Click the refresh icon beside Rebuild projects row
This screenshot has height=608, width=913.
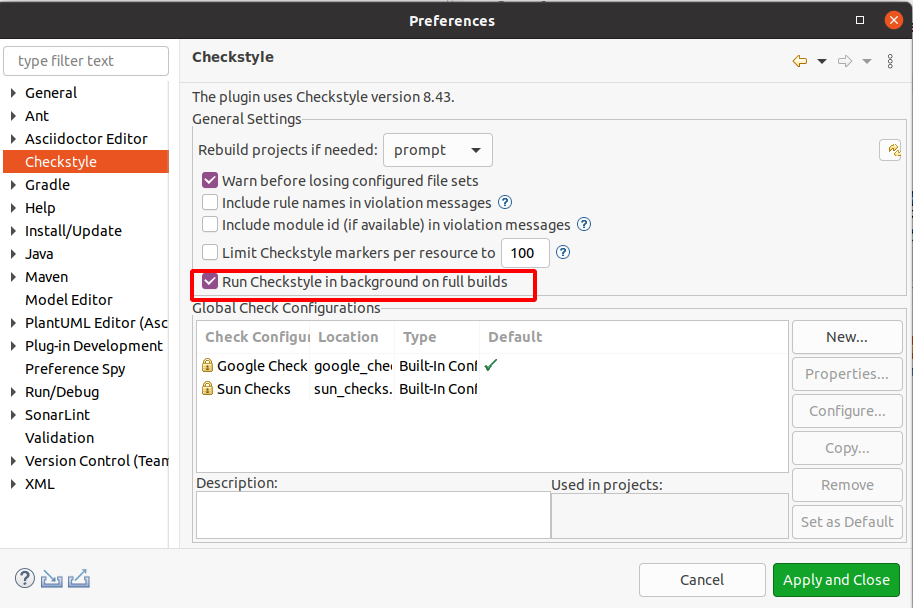[891, 150]
